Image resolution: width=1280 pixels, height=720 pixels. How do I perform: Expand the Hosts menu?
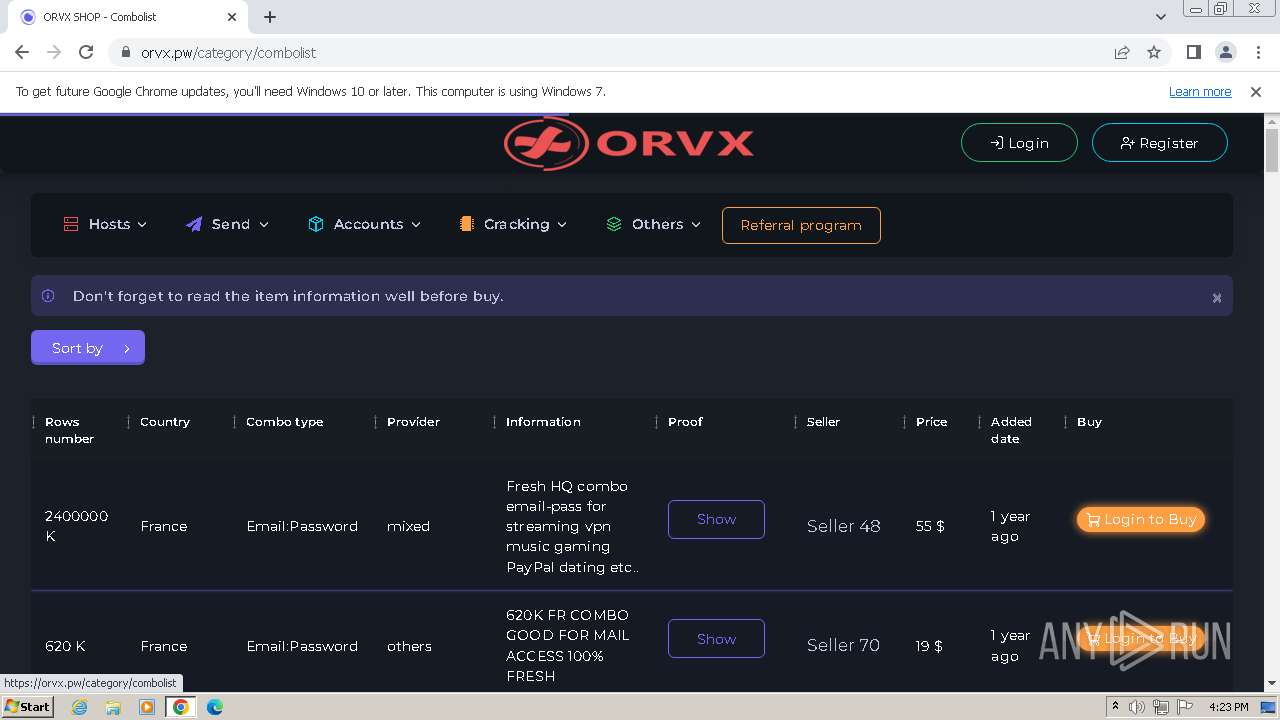(105, 224)
